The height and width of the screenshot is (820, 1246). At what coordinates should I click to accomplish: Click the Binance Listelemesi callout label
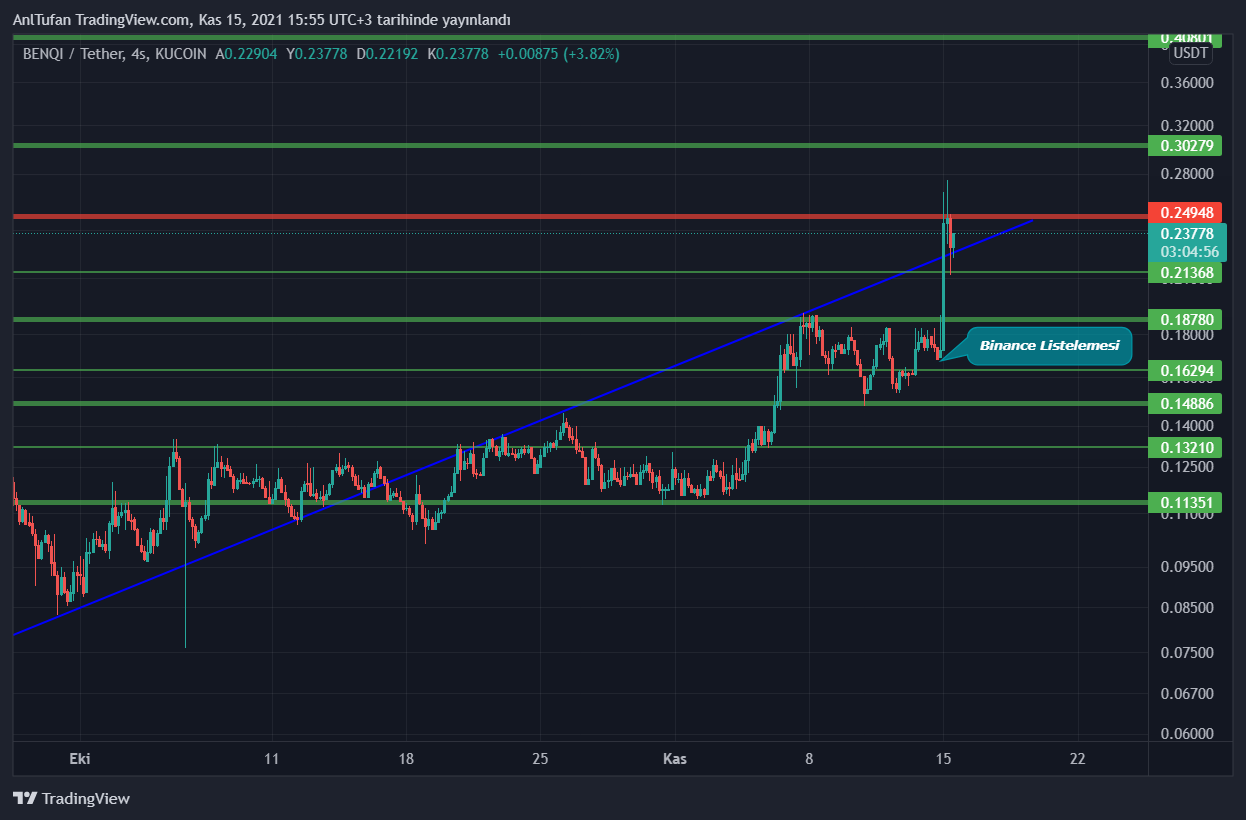click(1049, 345)
